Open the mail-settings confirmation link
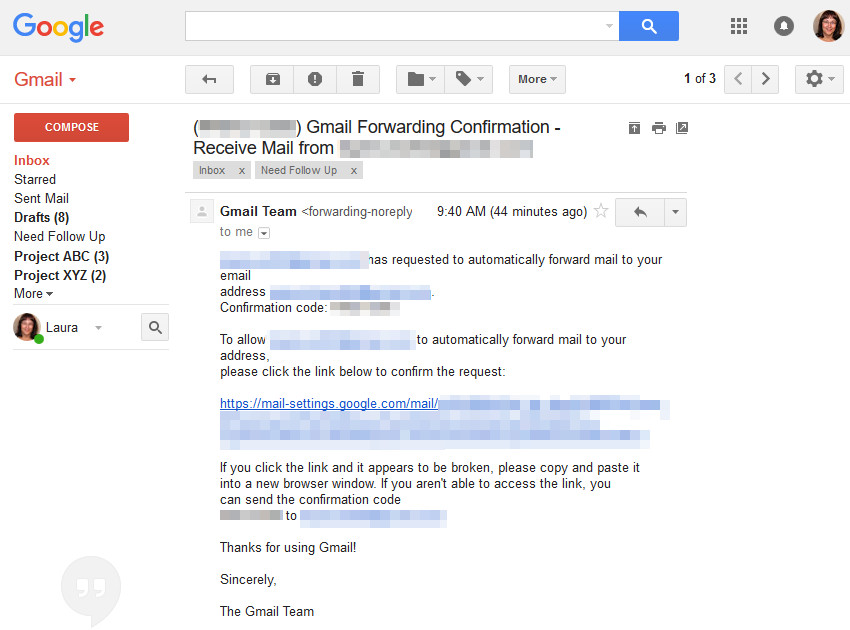The height and width of the screenshot is (630, 850). point(329,404)
